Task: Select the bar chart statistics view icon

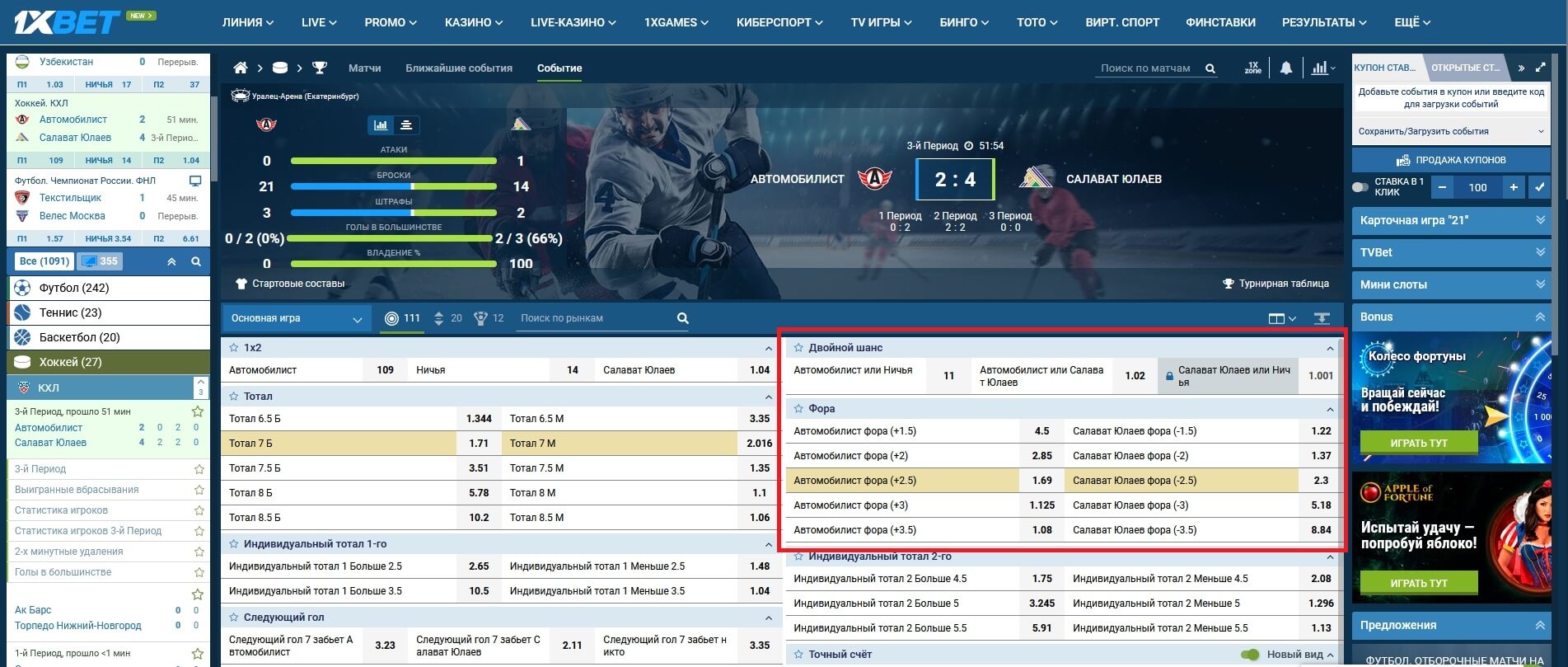Action: (381, 125)
